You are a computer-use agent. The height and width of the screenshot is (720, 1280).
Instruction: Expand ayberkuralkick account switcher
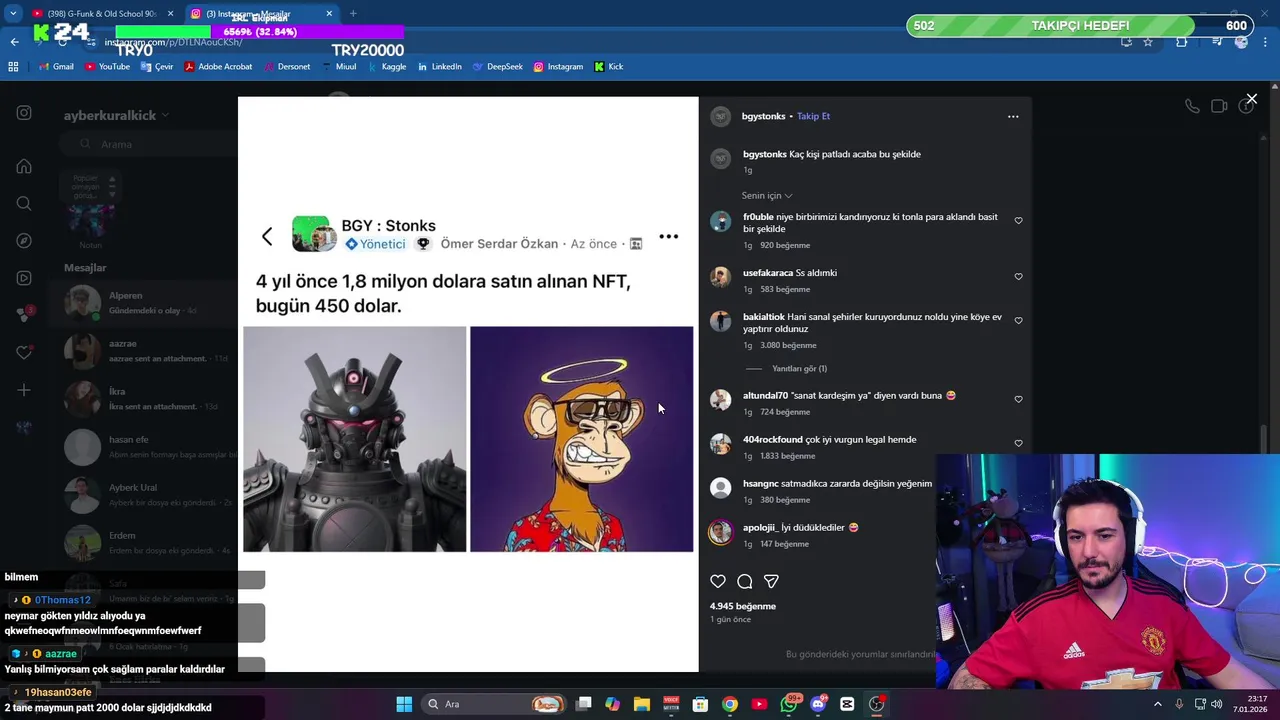(x=116, y=115)
